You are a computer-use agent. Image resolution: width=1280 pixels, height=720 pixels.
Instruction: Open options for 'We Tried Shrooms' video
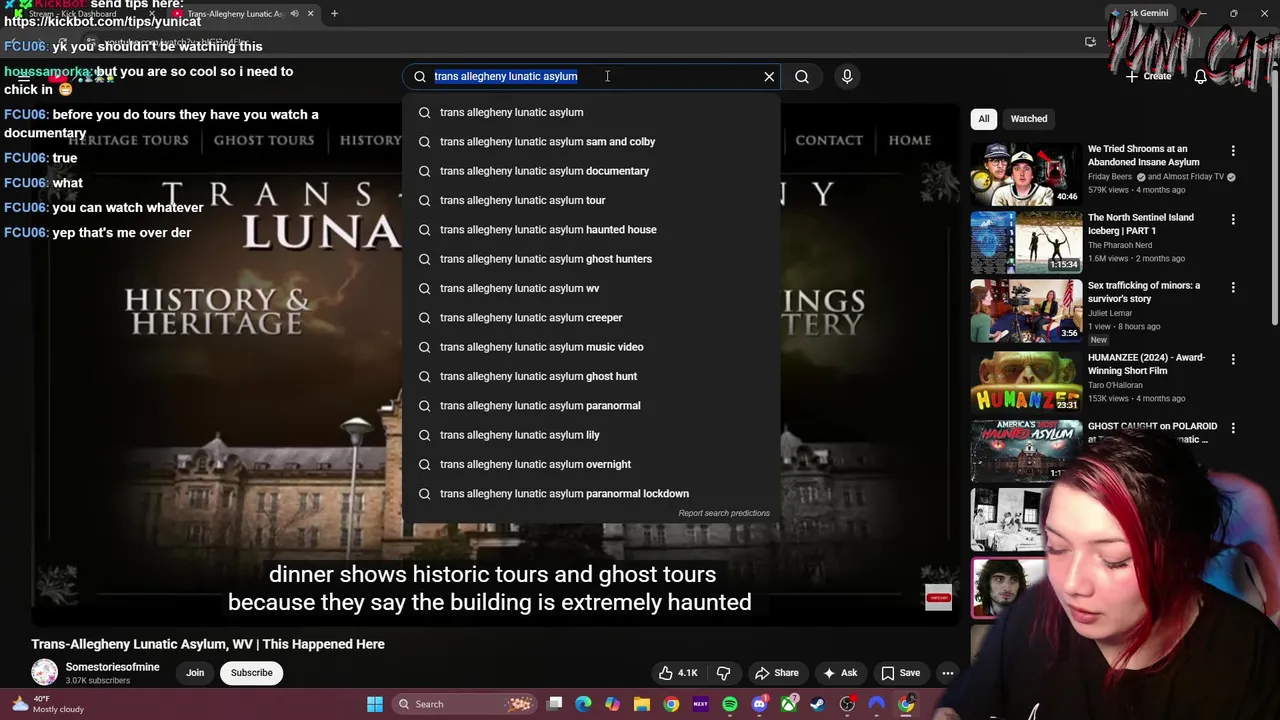coord(1233,150)
